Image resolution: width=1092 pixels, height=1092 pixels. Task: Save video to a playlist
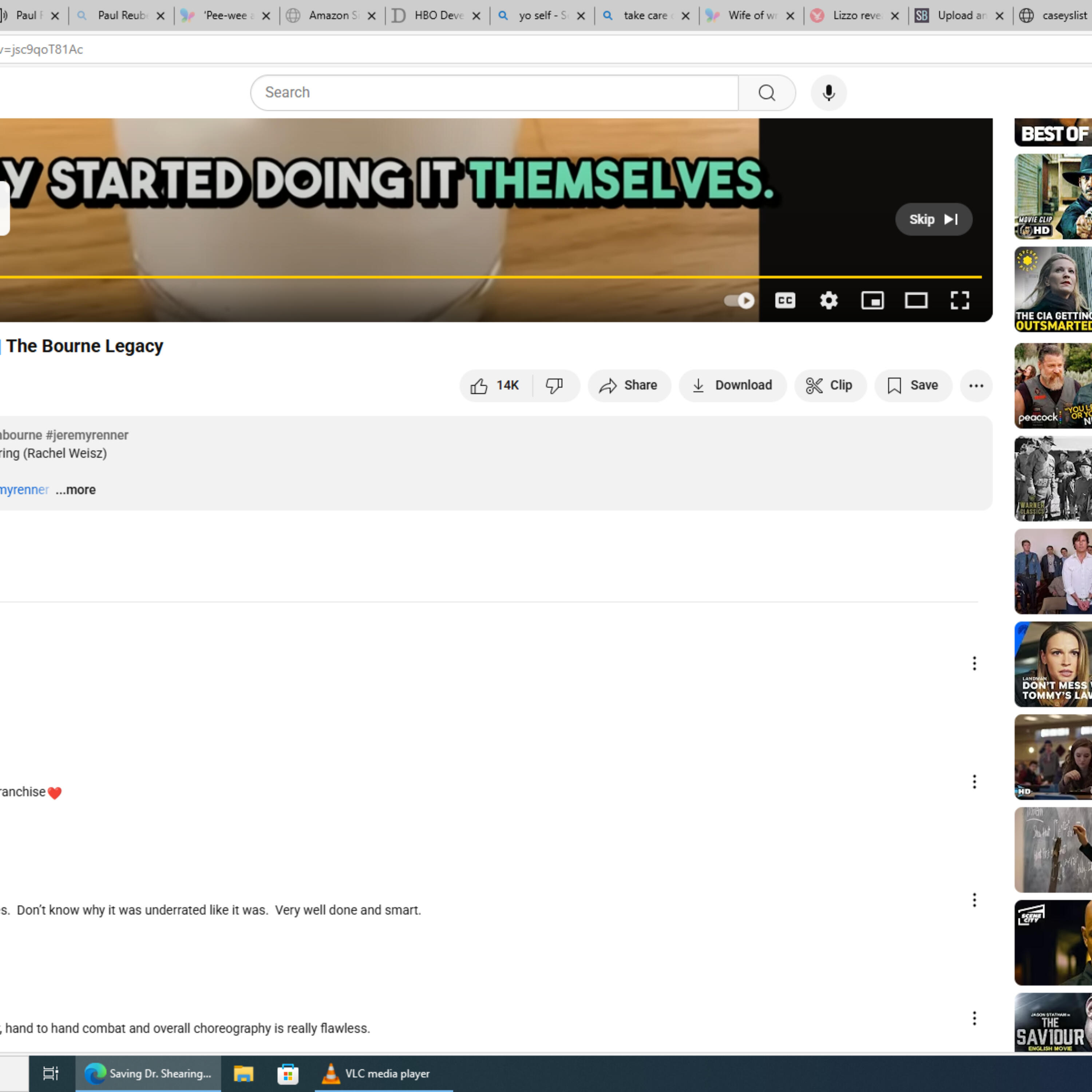(913, 385)
